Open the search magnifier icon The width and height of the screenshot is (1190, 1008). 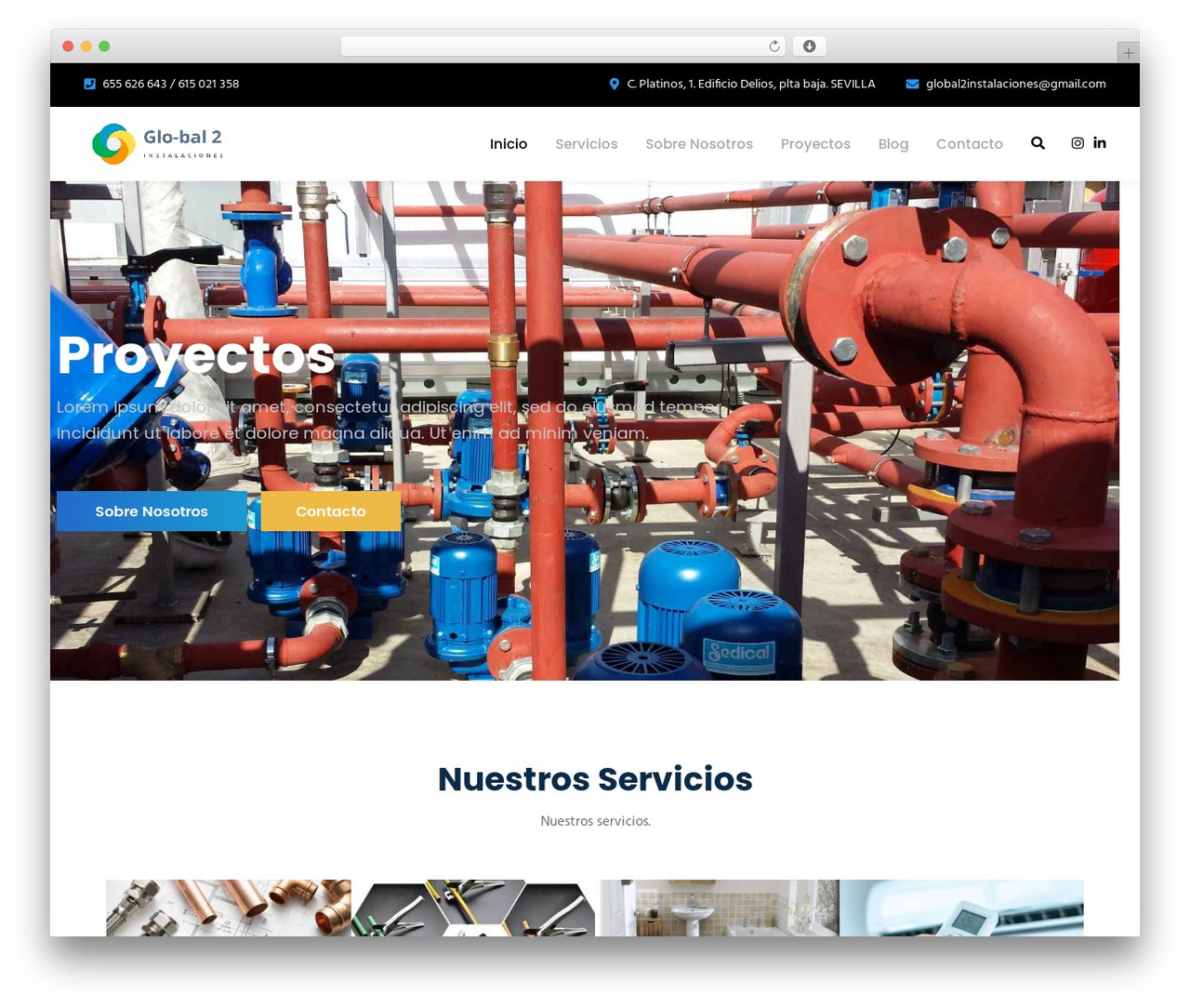(1038, 143)
